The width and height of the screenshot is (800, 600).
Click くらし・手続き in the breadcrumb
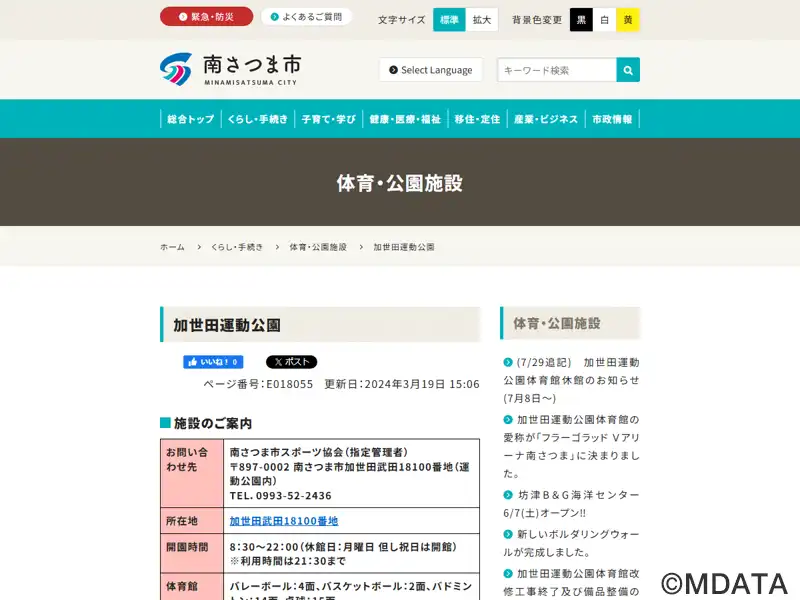tap(237, 247)
